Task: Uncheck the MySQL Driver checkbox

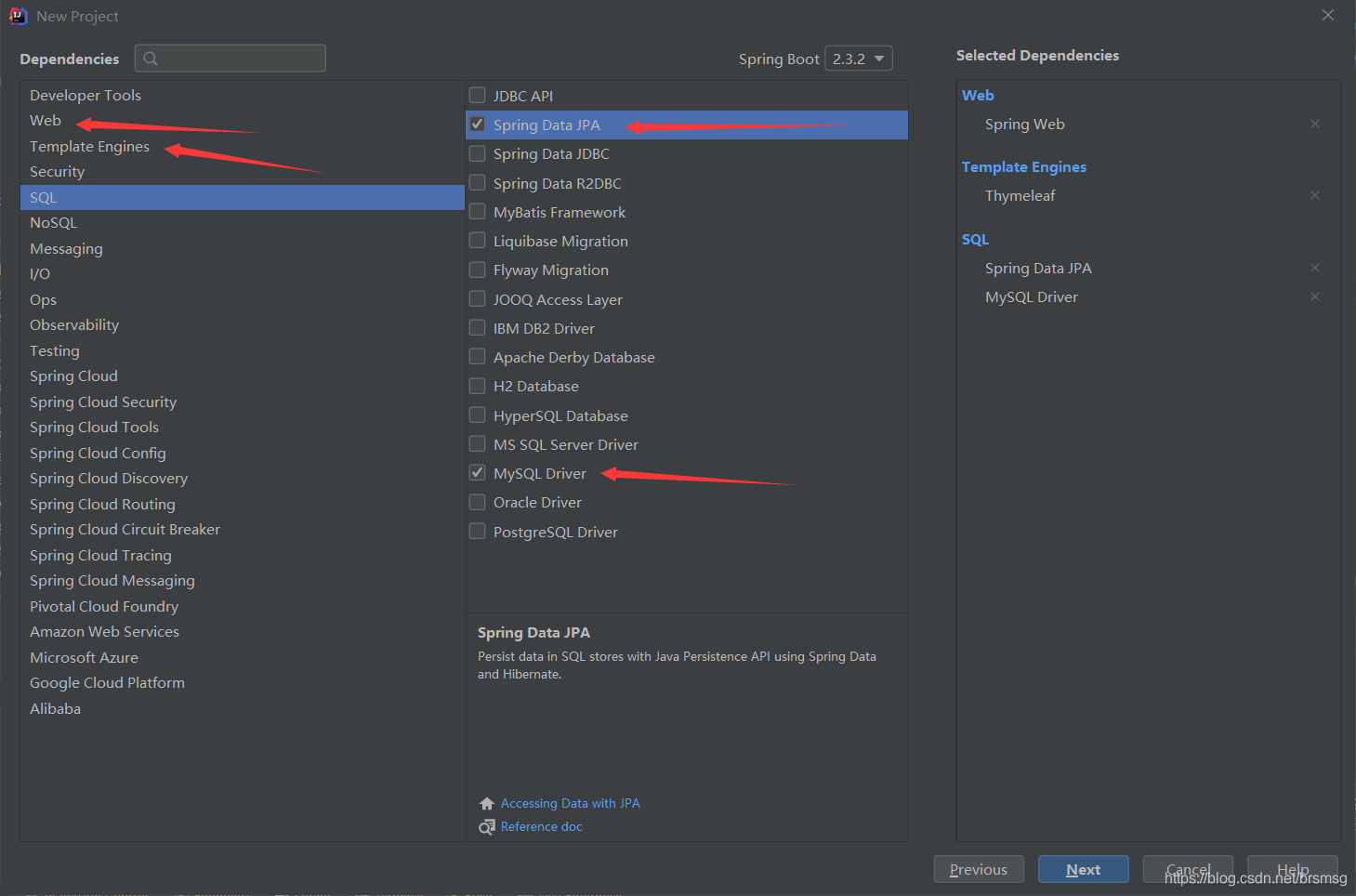Action: (x=478, y=472)
